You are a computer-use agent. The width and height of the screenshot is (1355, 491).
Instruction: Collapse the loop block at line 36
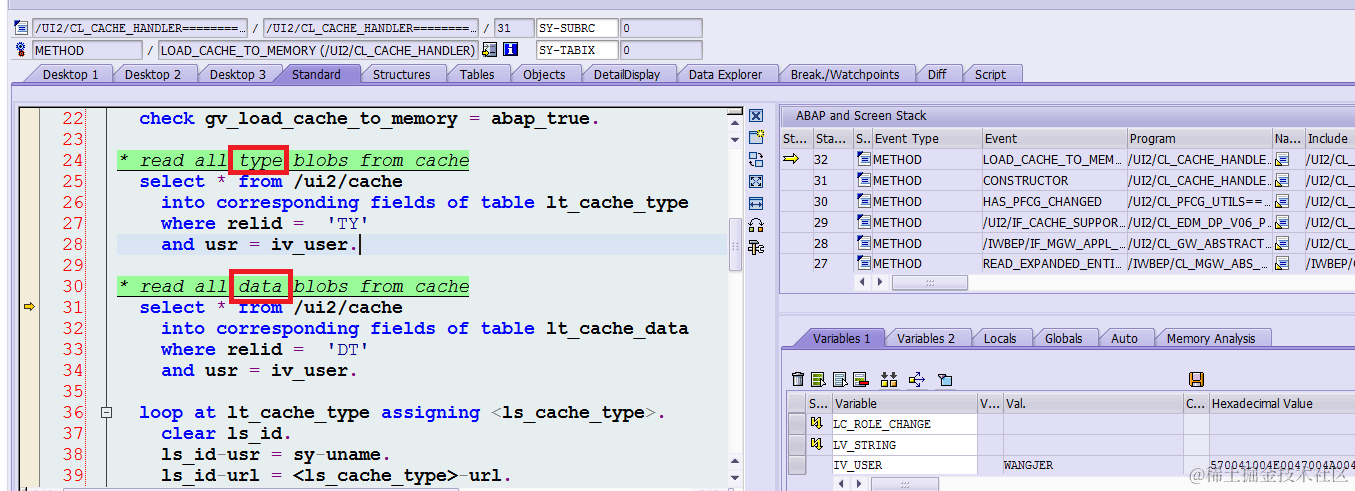(x=107, y=413)
